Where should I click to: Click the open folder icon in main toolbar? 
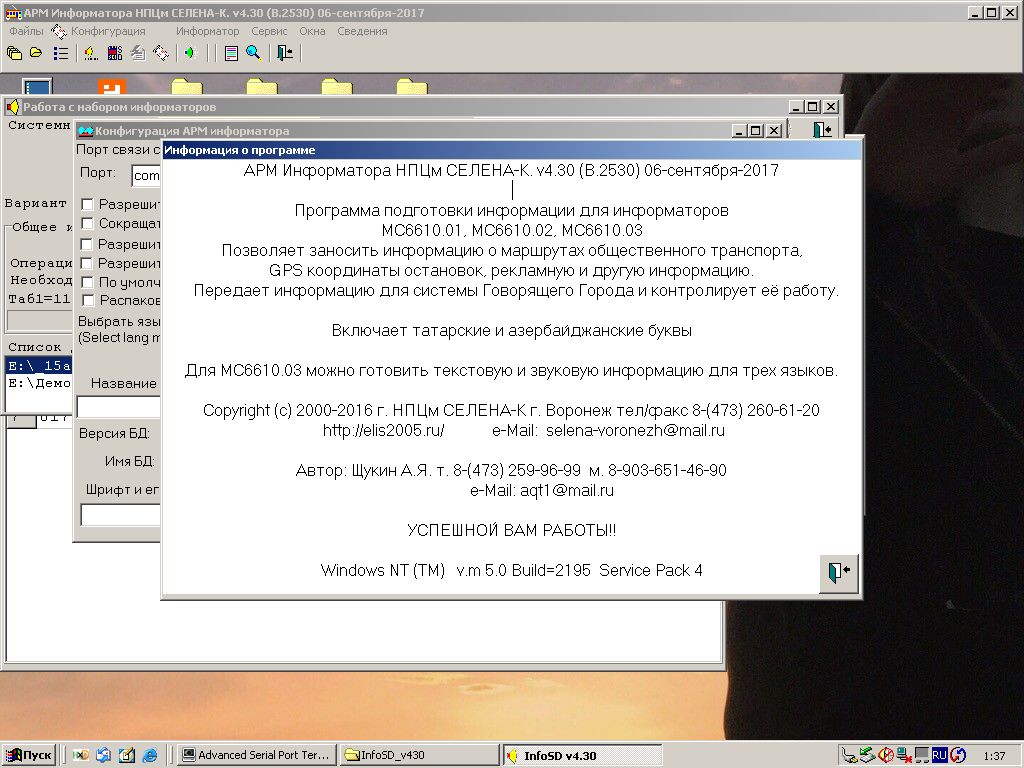pyautogui.click(x=36, y=53)
